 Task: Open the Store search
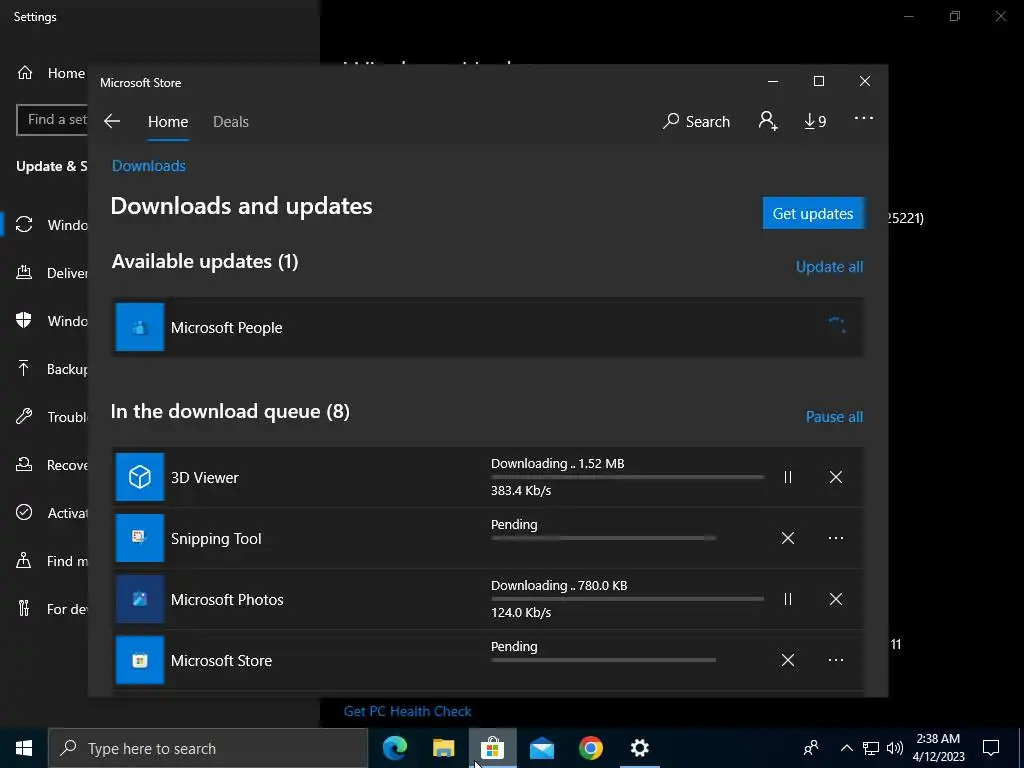pyautogui.click(x=696, y=121)
